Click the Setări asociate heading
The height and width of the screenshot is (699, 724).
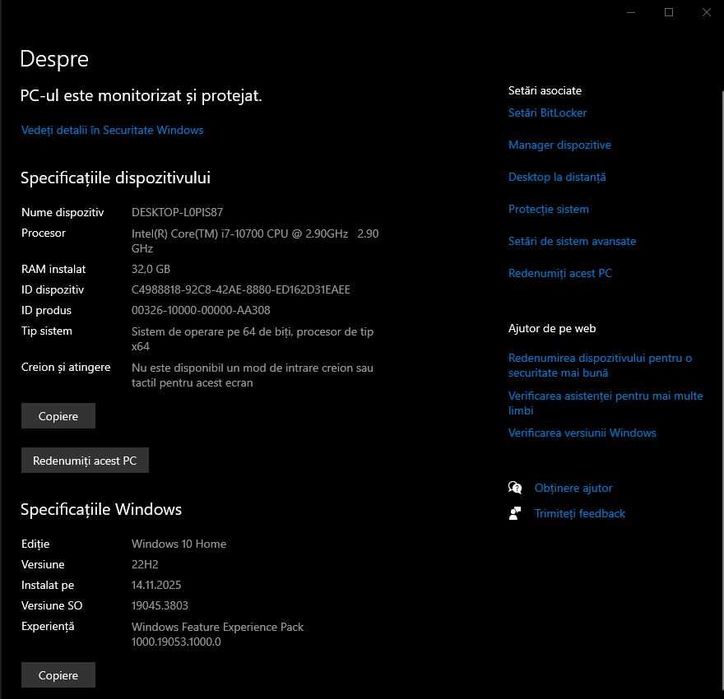pyautogui.click(x=545, y=90)
